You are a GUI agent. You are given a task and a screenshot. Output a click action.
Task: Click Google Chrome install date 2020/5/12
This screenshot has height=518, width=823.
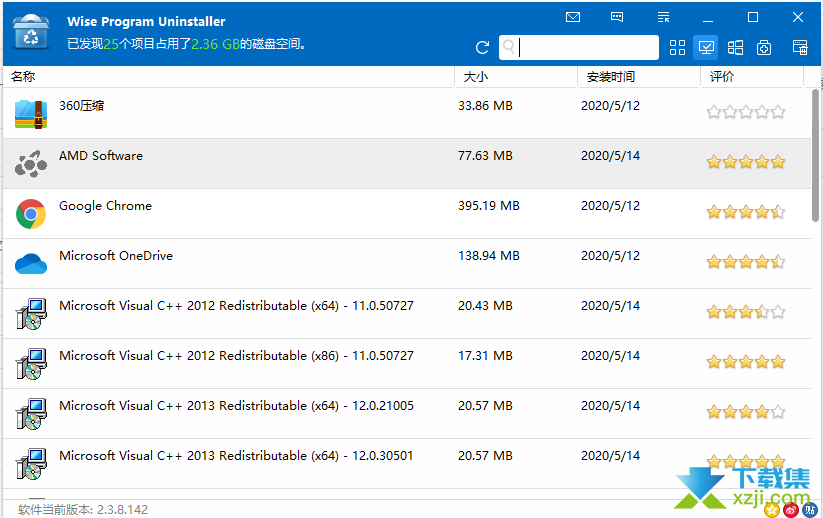tap(610, 206)
